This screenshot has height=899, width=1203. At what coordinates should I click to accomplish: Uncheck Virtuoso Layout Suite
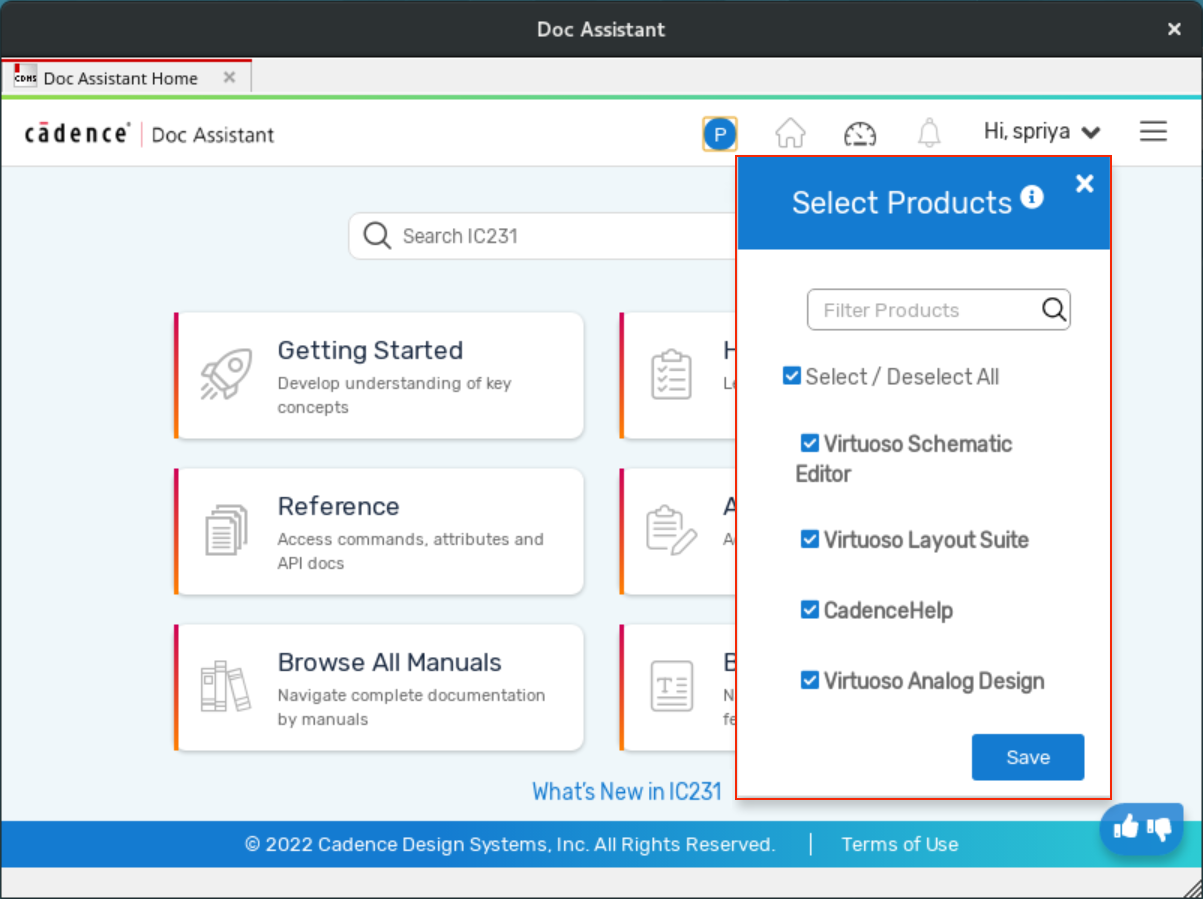point(810,539)
